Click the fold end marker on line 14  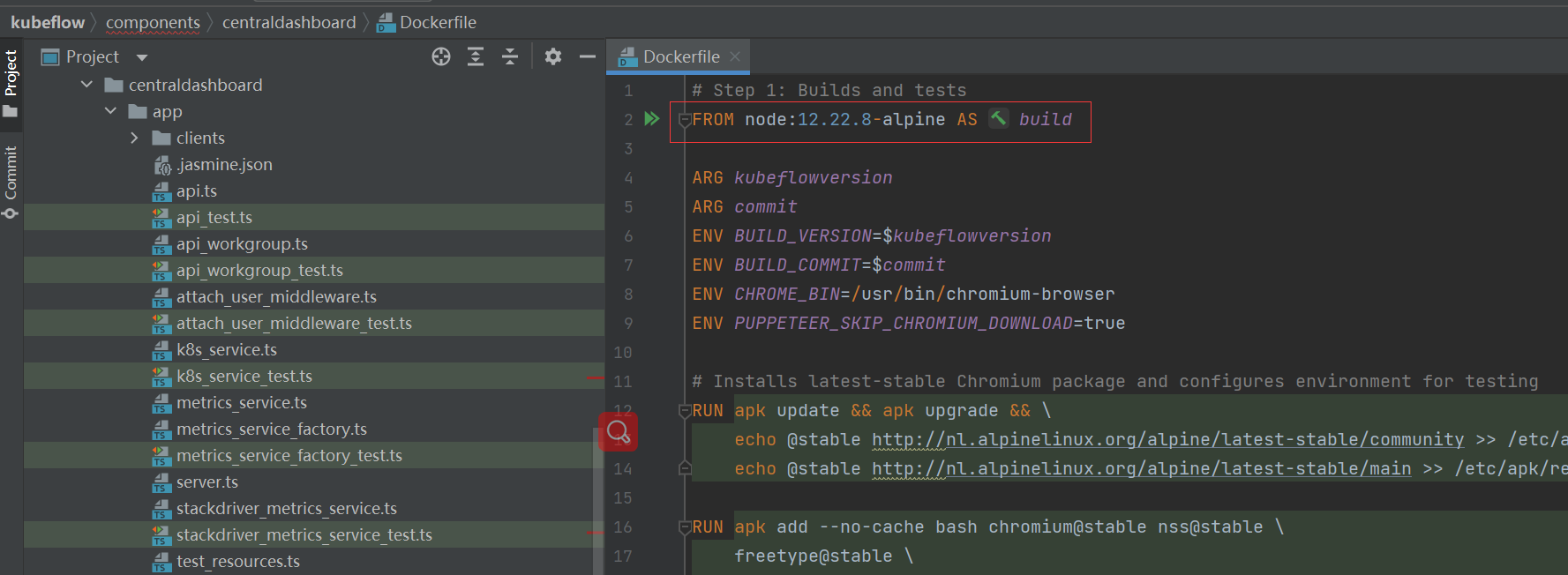[685, 468]
